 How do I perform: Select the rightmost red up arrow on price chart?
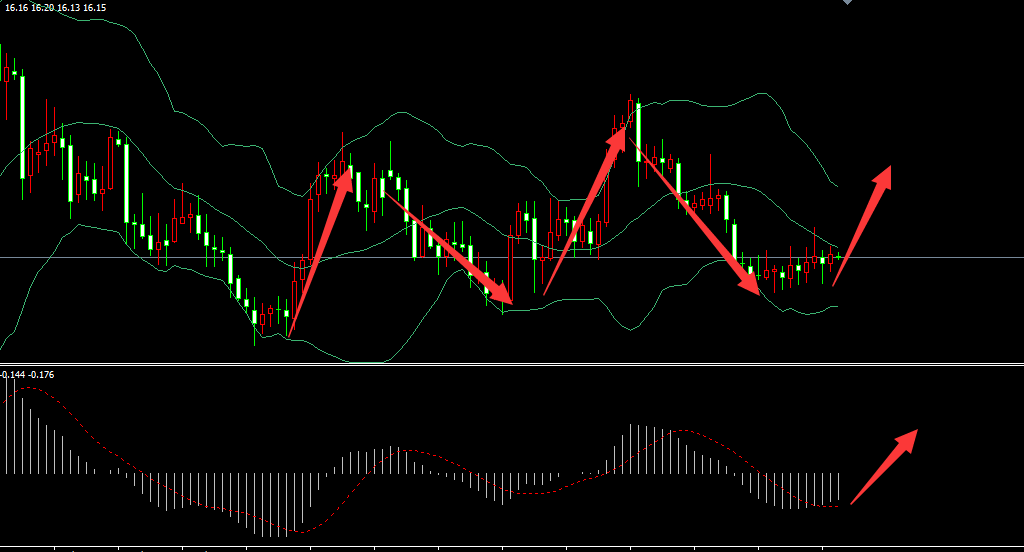pos(862,224)
